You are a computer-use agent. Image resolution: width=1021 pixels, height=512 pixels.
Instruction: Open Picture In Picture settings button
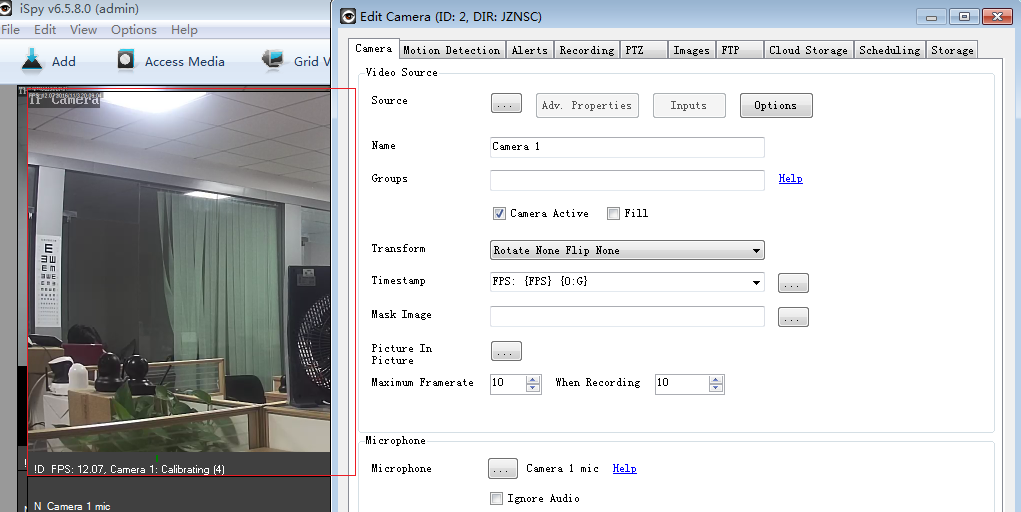[x=506, y=351]
